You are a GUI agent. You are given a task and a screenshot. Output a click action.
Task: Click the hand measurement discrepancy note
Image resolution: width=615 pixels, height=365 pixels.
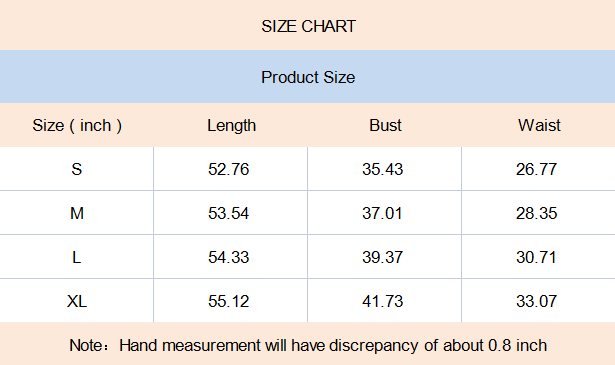pos(308,345)
